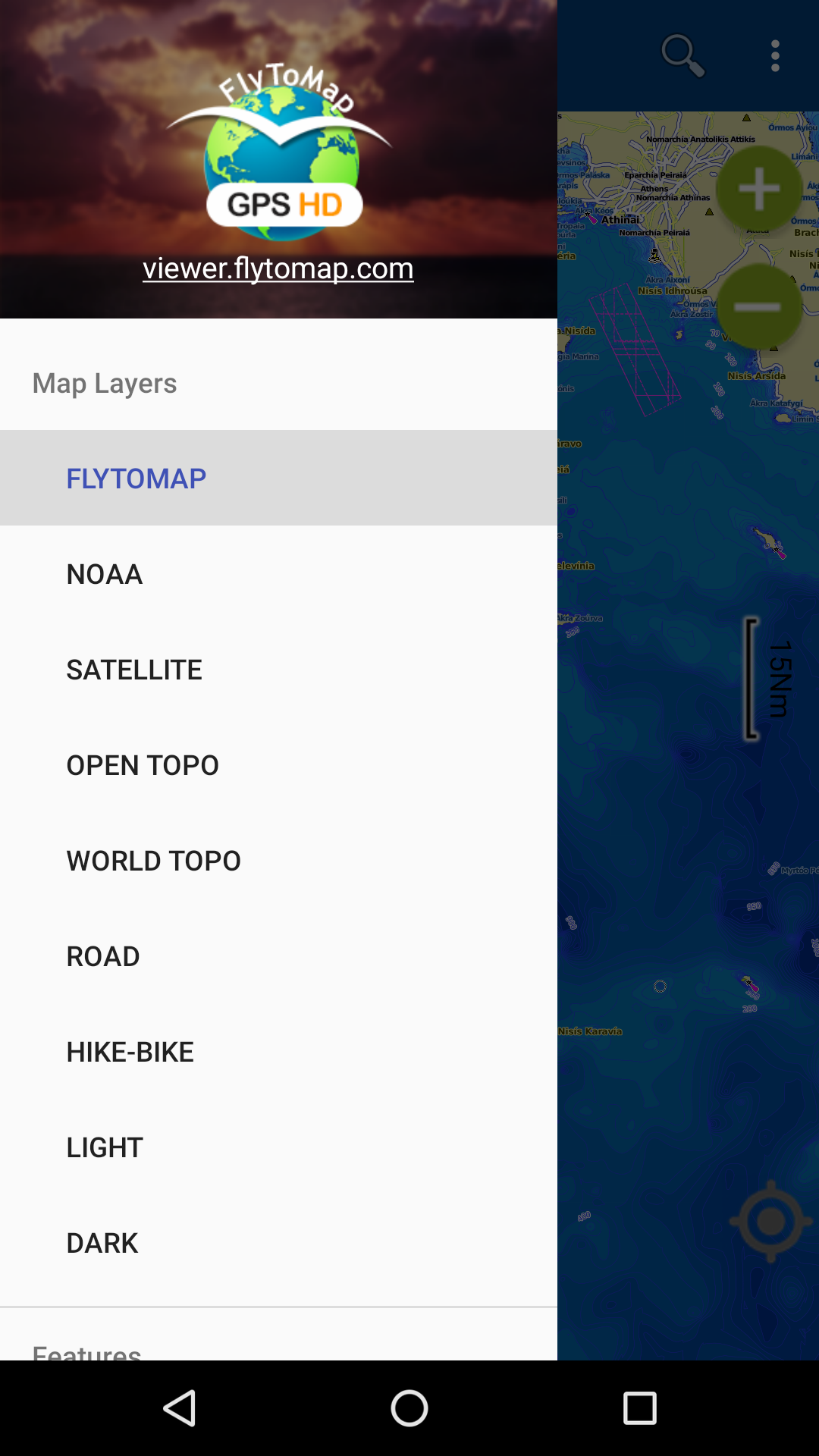Enable the LIGHT map style
Screen dimensions: 819x1456
coord(278,1147)
